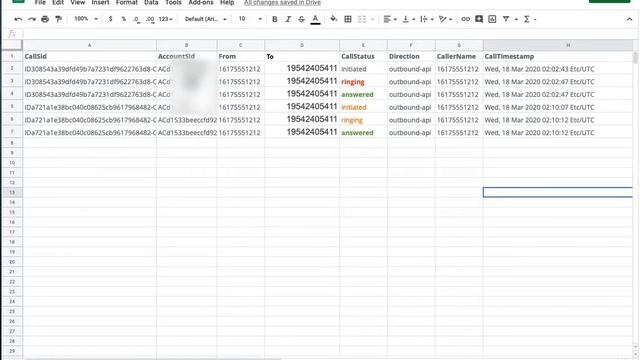Click the Direction header cell

(411, 56)
